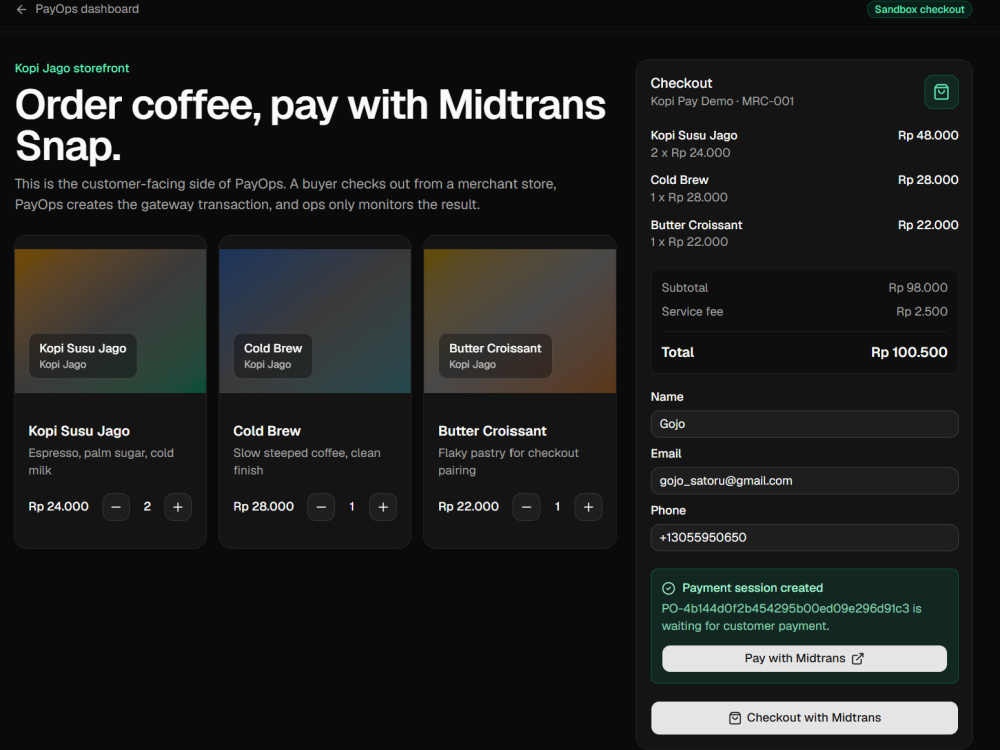Screen dimensions: 1000x750
Task: Increase Cold Brew quantity with plus button
Action: click(x=383, y=507)
